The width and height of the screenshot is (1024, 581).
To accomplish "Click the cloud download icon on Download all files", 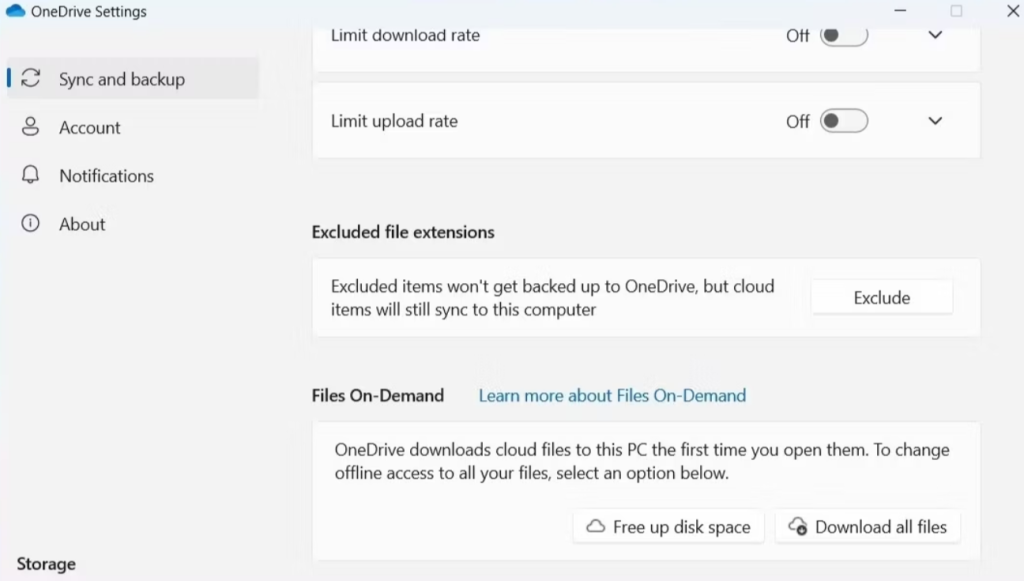I will pos(798,526).
